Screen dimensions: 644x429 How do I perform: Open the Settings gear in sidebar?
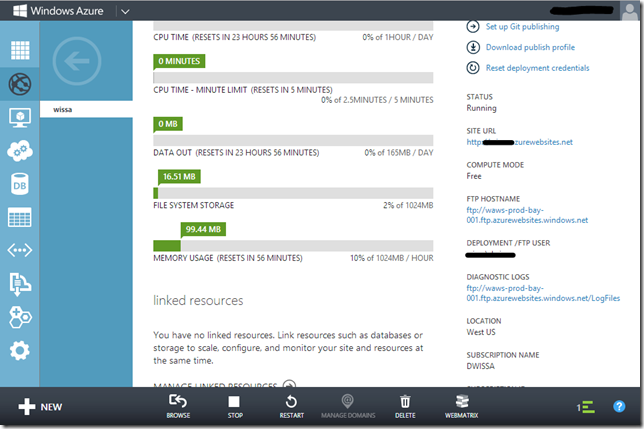tap(20, 351)
